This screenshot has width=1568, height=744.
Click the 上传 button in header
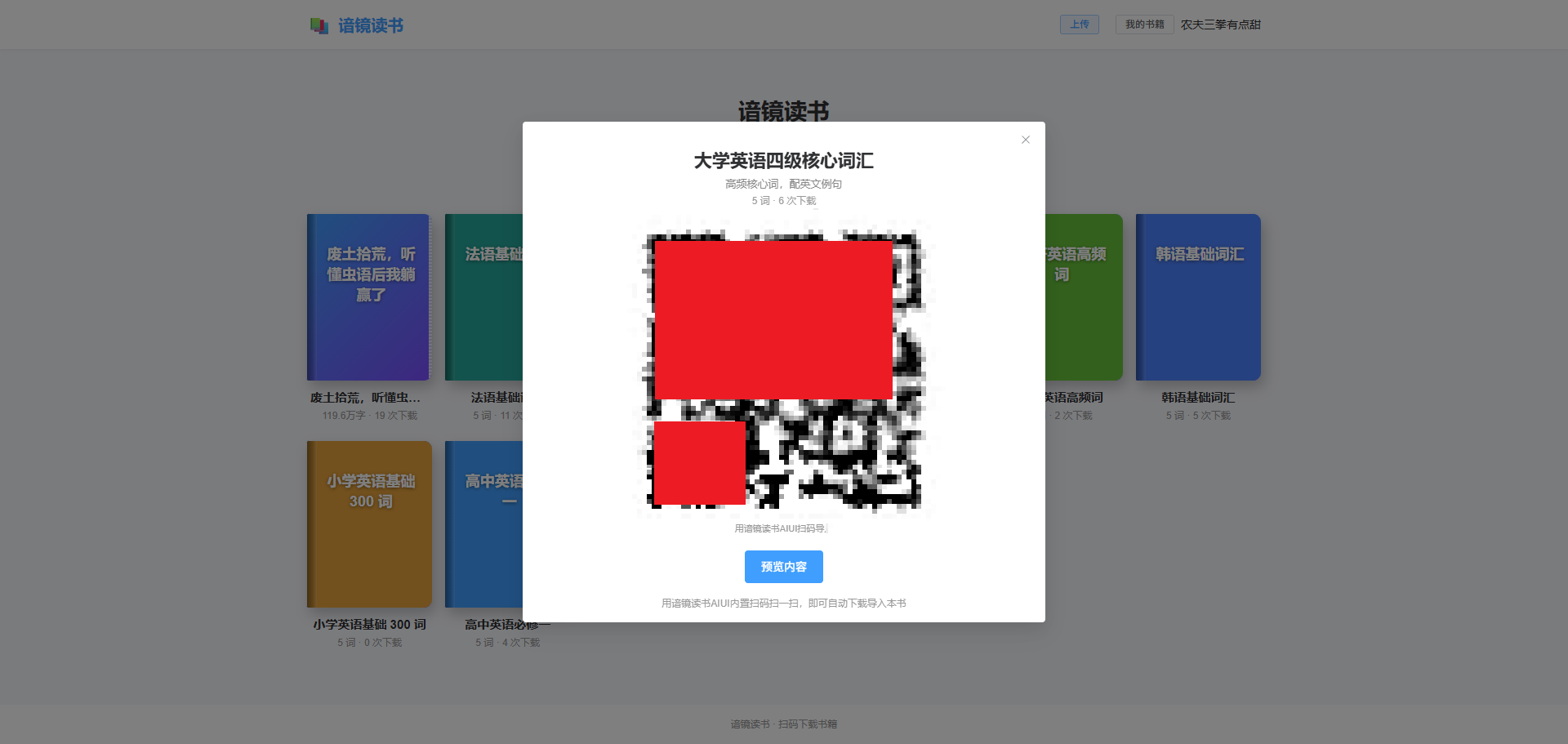pos(1080,25)
